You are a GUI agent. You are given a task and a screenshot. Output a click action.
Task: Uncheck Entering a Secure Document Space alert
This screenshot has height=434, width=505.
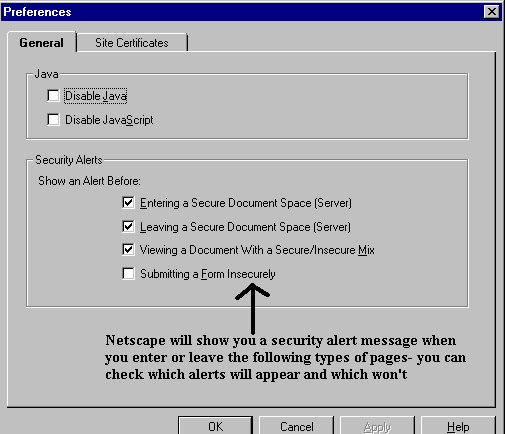[x=128, y=202]
